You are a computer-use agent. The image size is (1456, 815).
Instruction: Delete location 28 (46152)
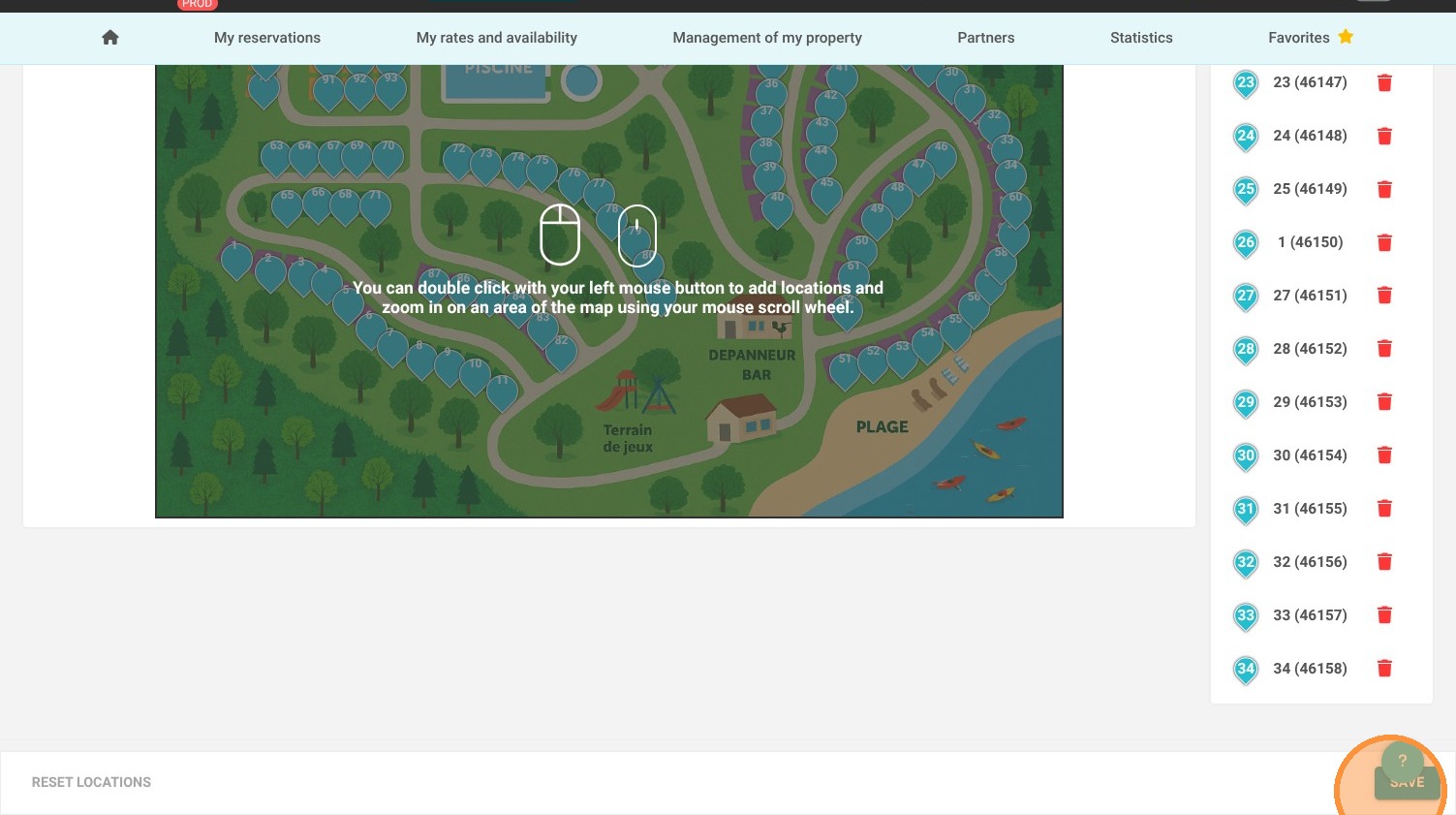[1384, 350]
